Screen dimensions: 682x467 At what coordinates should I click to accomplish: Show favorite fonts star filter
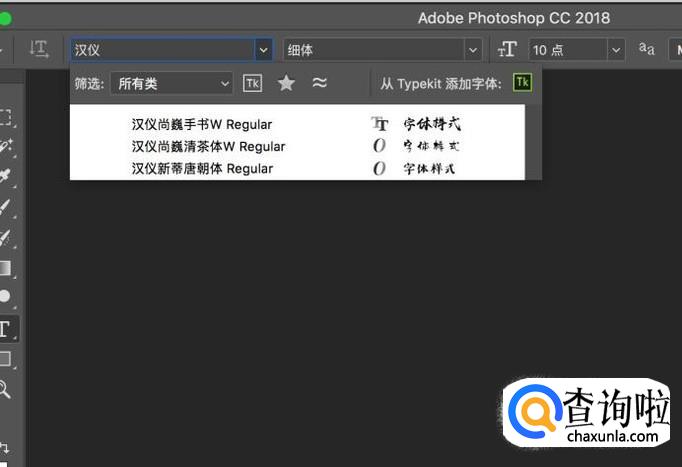[x=286, y=83]
